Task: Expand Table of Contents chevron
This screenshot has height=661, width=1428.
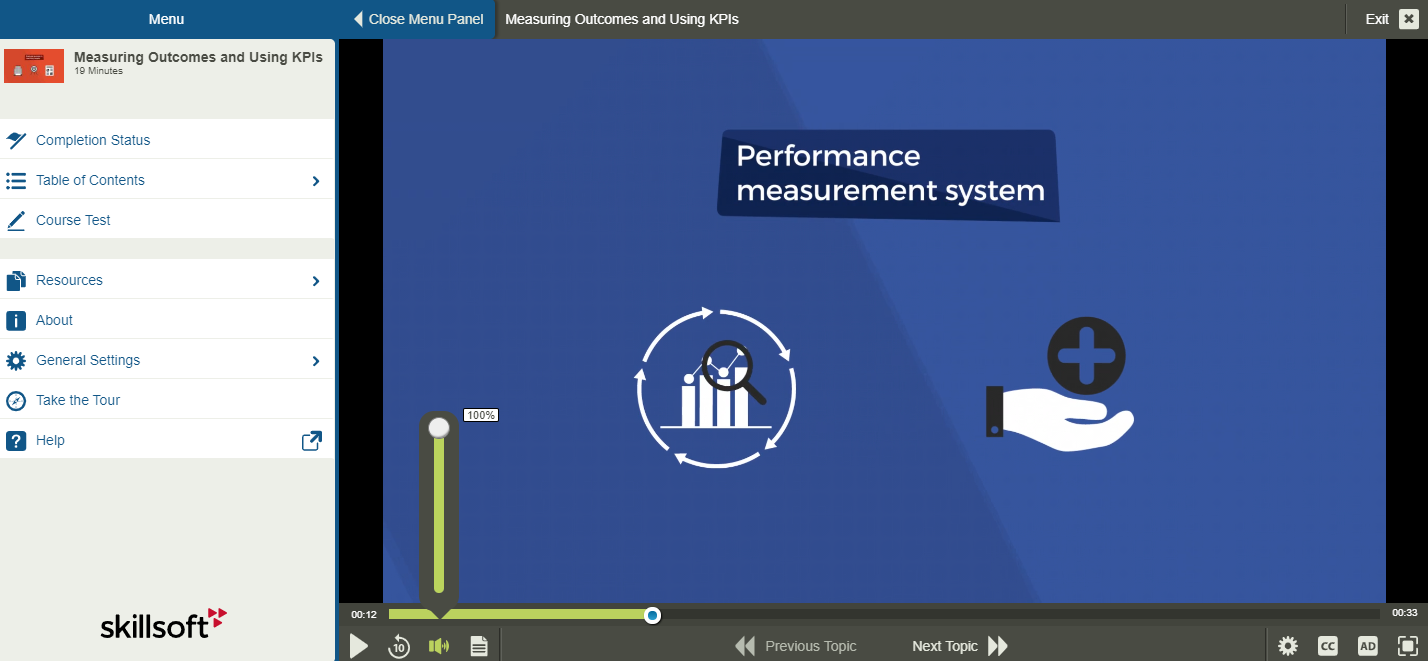Action: pyautogui.click(x=316, y=181)
